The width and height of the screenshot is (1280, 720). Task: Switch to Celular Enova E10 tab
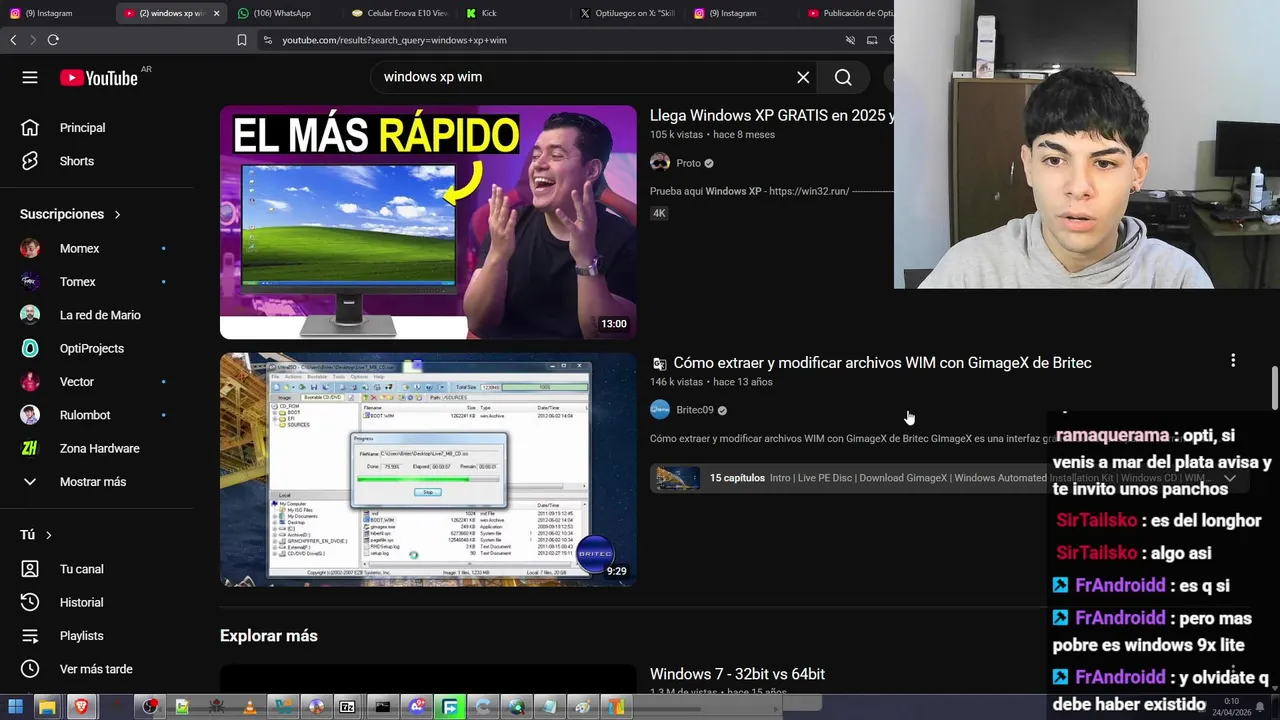coord(400,13)
